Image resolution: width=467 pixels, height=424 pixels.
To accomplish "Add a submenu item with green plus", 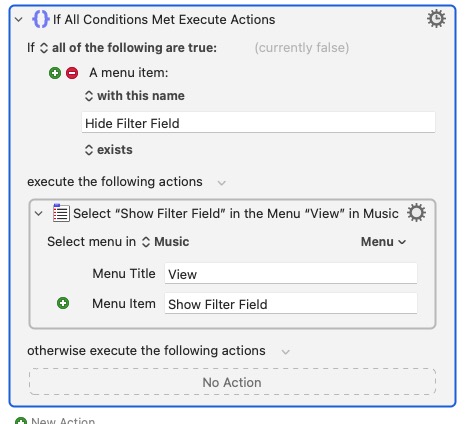I will 63,303.
